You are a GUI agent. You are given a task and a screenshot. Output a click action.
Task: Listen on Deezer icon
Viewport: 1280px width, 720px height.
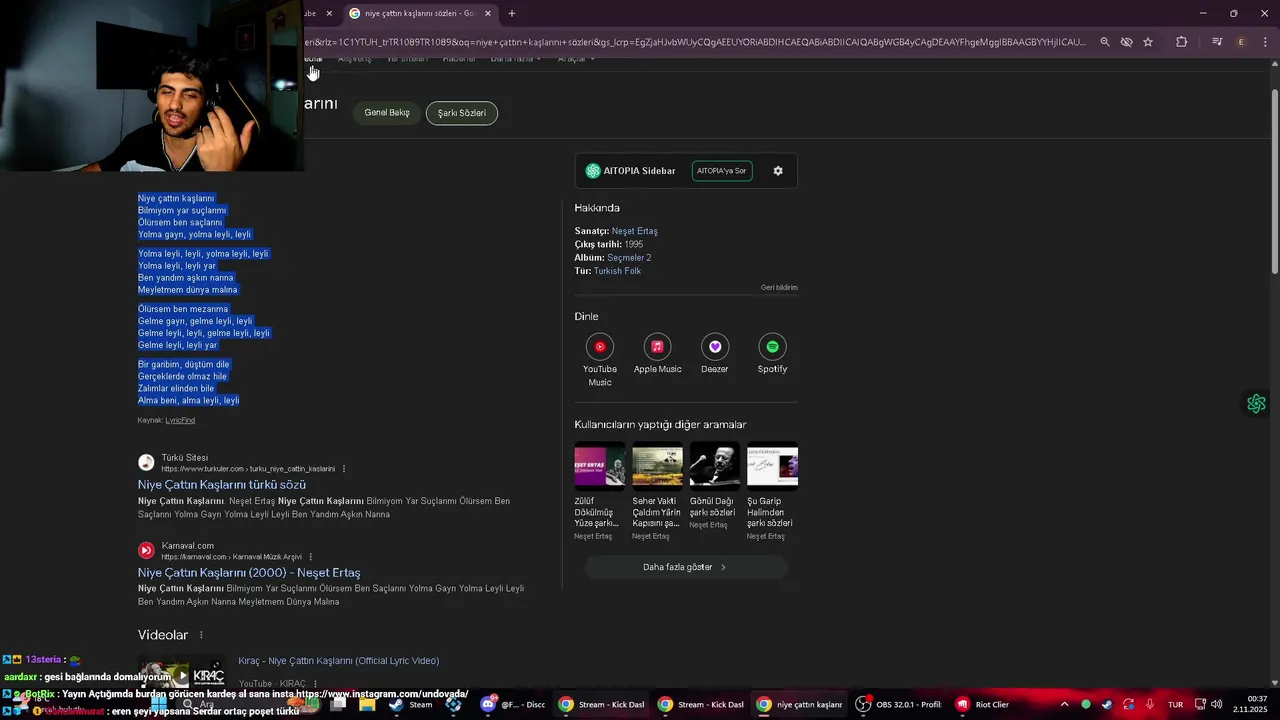(x=715, y=347)
